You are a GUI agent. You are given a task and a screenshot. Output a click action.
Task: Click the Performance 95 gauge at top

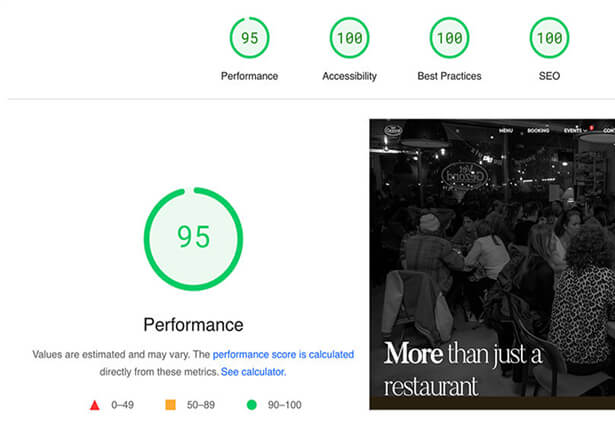coord(249,38)
